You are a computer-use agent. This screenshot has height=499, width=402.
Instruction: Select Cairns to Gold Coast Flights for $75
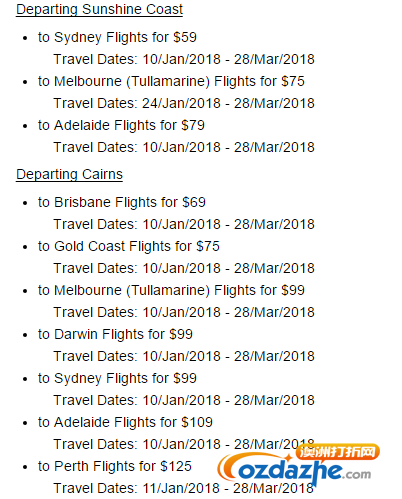[x=129, y=246]
